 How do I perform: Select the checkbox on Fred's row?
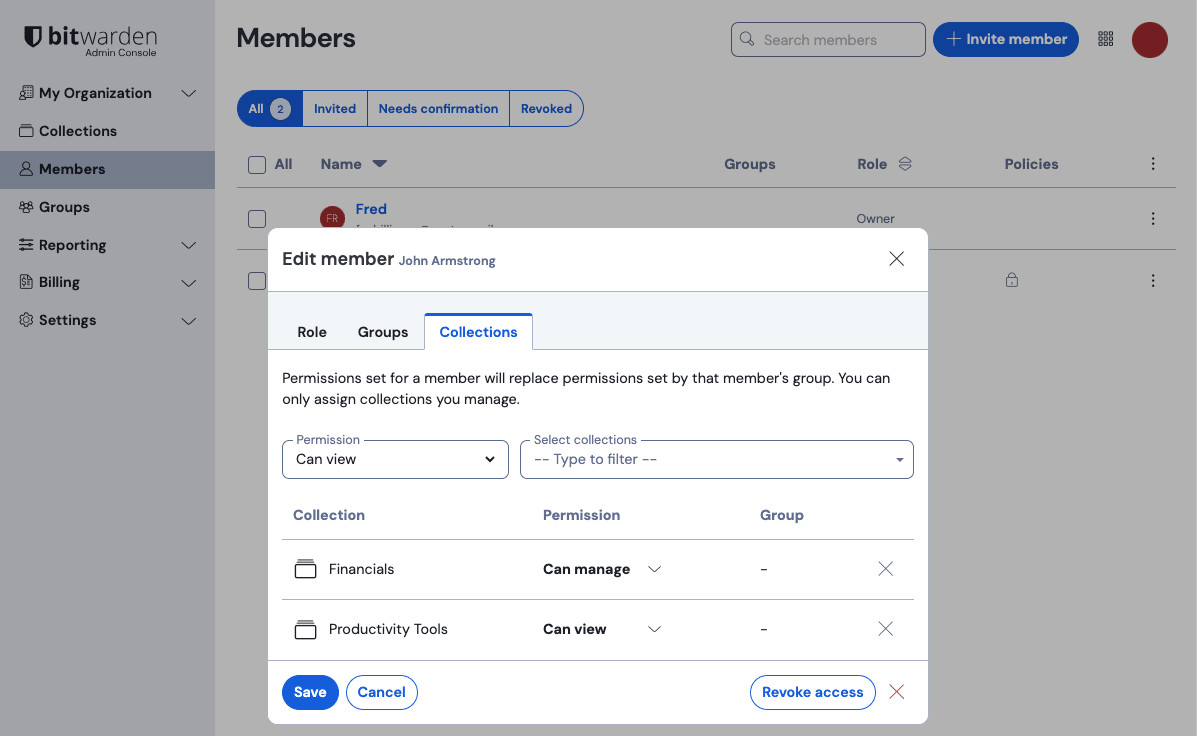pyautogui.click(x=257, y=218)
